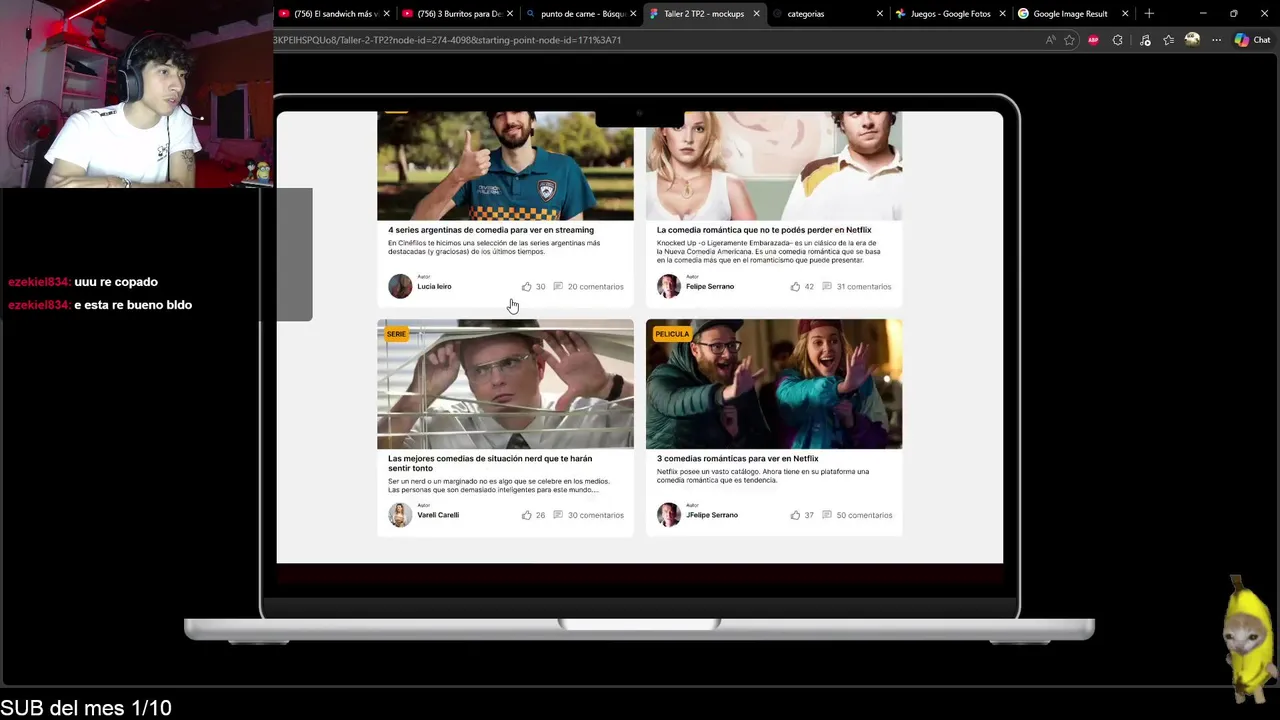
Task: Open author name 'Lucia Ieiro'
Action: 434,287
